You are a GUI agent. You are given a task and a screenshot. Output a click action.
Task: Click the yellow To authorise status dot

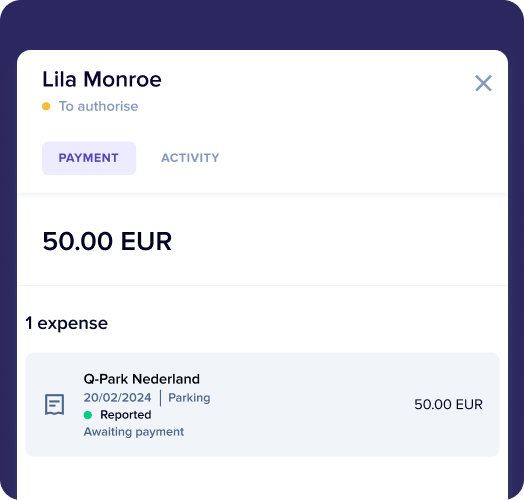coord(46,106)
